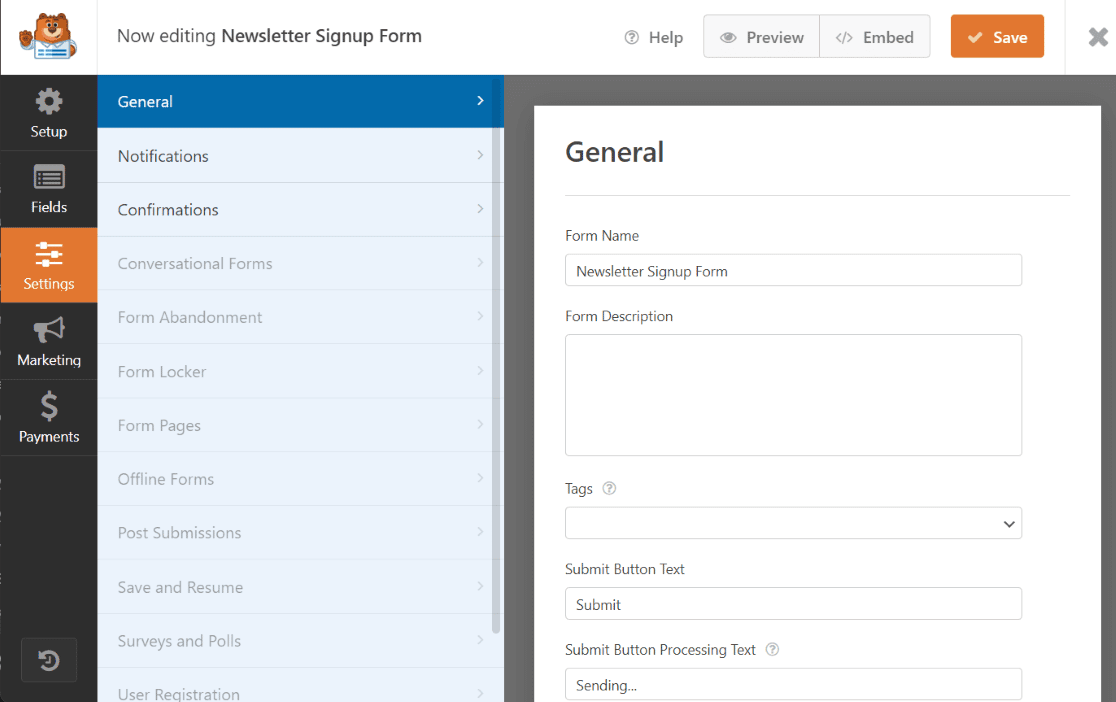Save the Newsletter Signup Form

[x=997, y=35]
